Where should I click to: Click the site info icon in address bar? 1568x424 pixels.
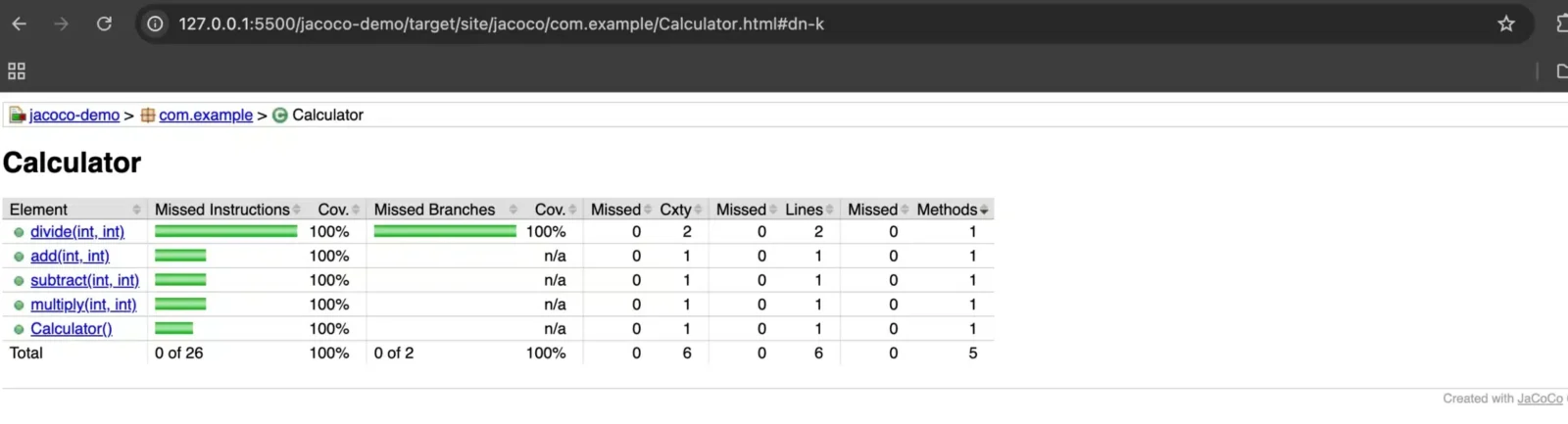[x=155, y=24]
